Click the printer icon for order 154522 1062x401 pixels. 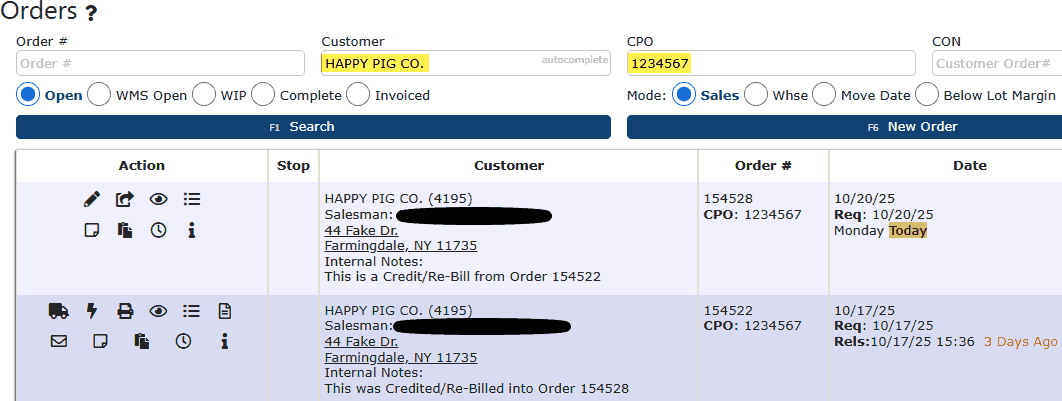tap(125, 311)
